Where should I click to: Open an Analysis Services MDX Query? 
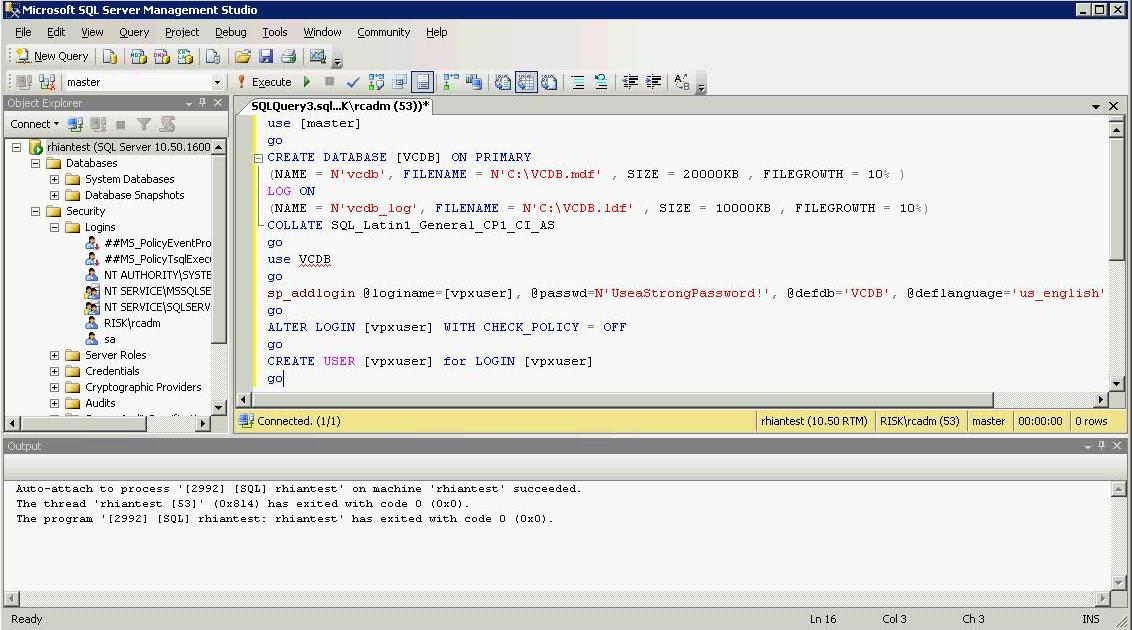coord(139,56)
